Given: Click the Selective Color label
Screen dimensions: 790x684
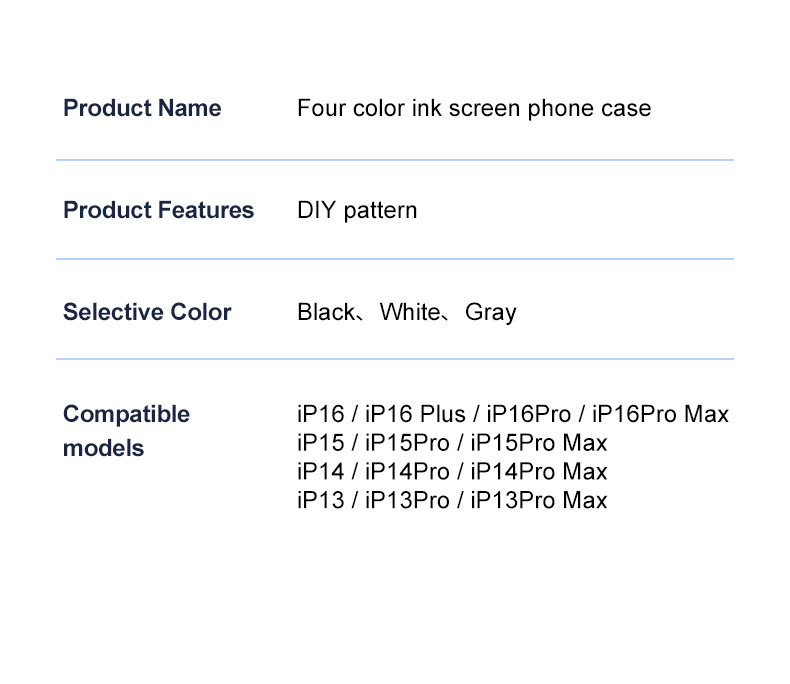Looking at the screenshot, I should click(147, 312).
